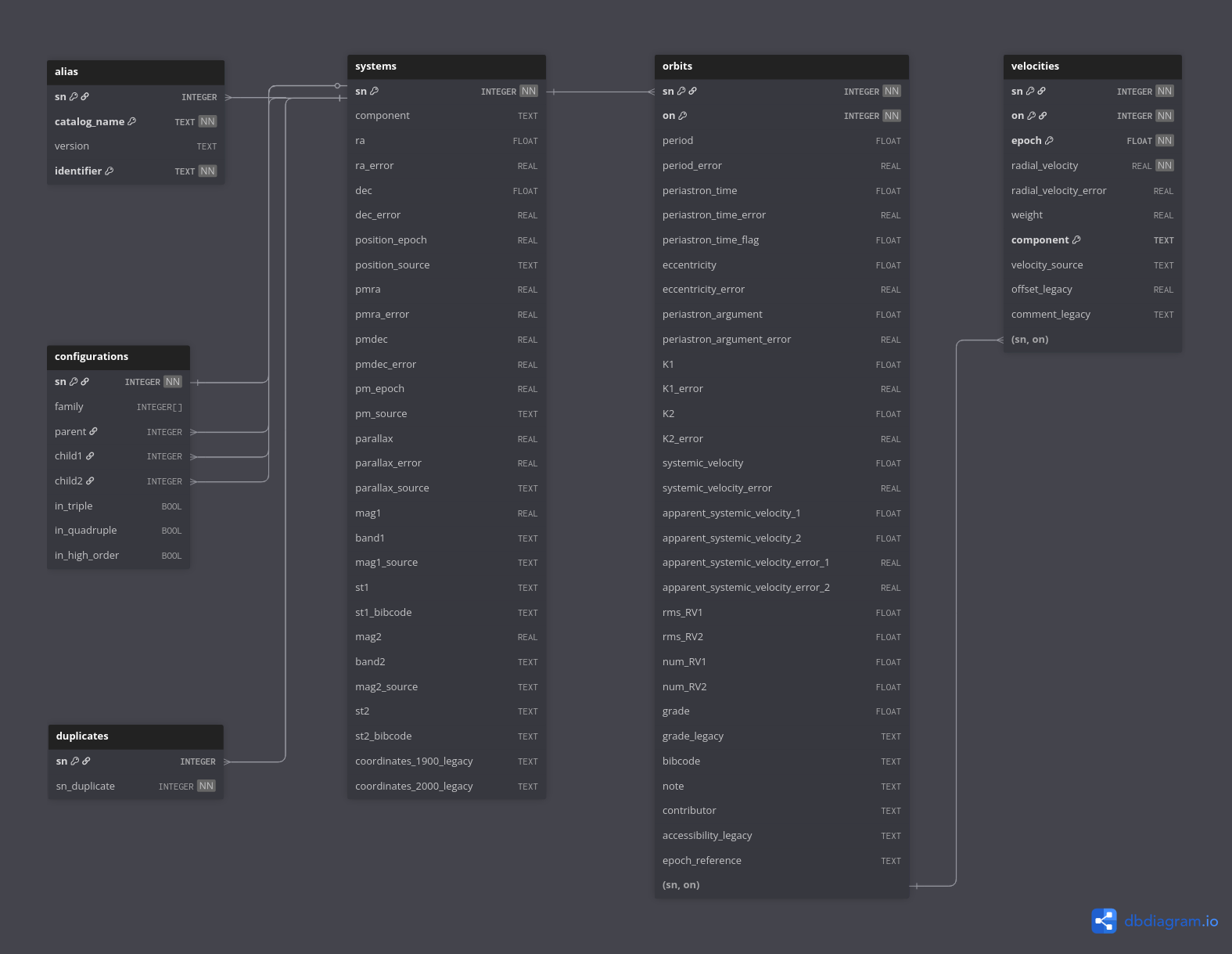Image resolution: width=1232 pixels, height=954 pixels.
Task: Click the 'rms_RV1' field row
Action: pyautogui.click(x=781, y=613)
